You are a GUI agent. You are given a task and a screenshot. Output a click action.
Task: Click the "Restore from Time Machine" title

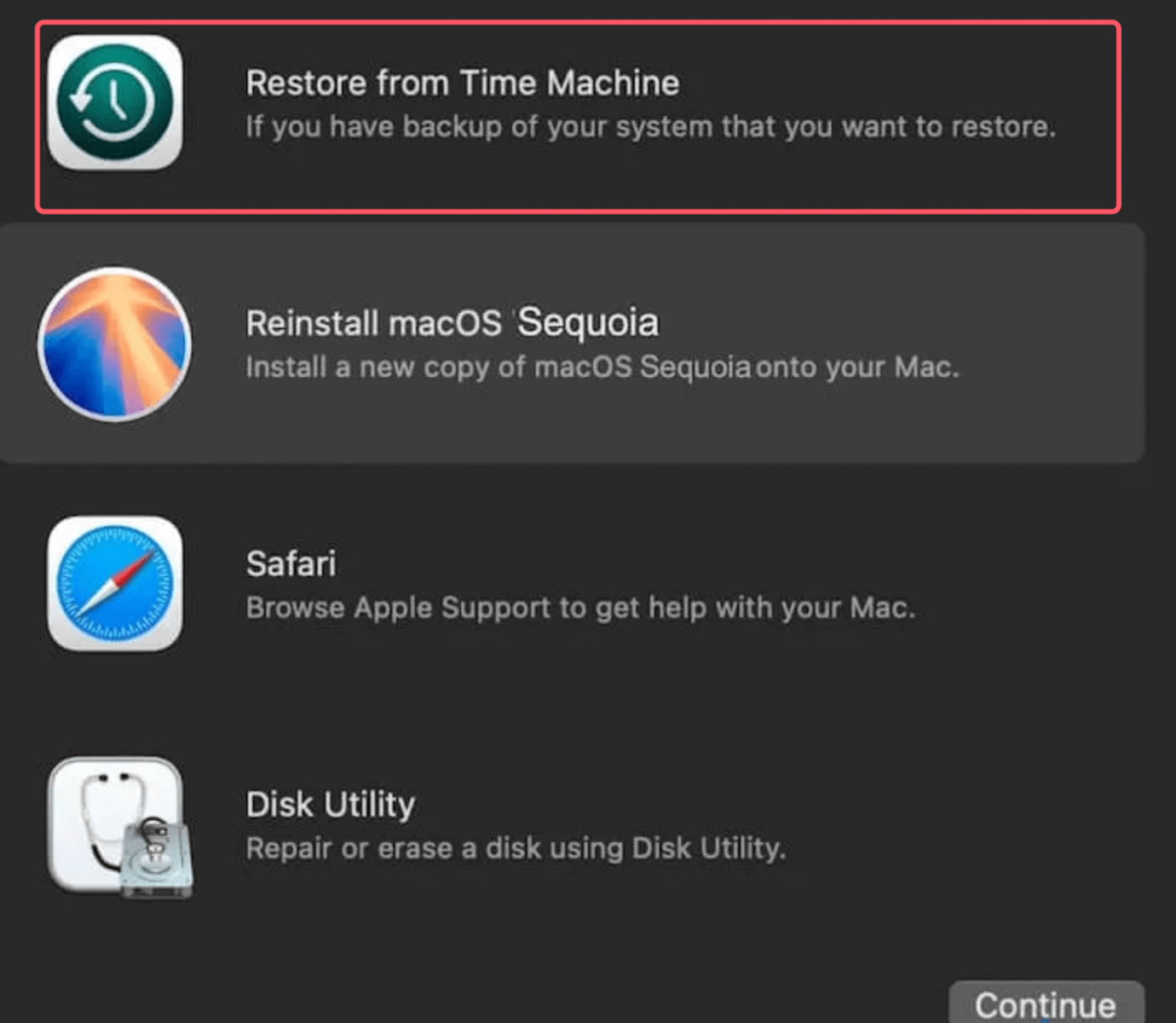(x=462, y=82)
